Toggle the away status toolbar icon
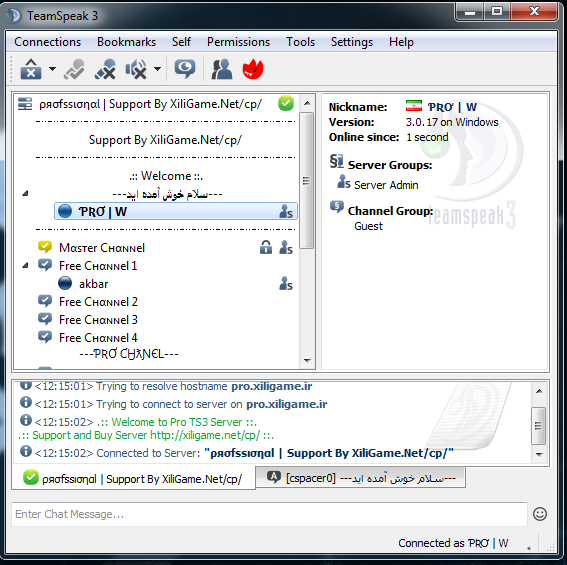Image resolution: width=567 pixels, height=565 pixels. pyautogui.click(x=74, y=69)
